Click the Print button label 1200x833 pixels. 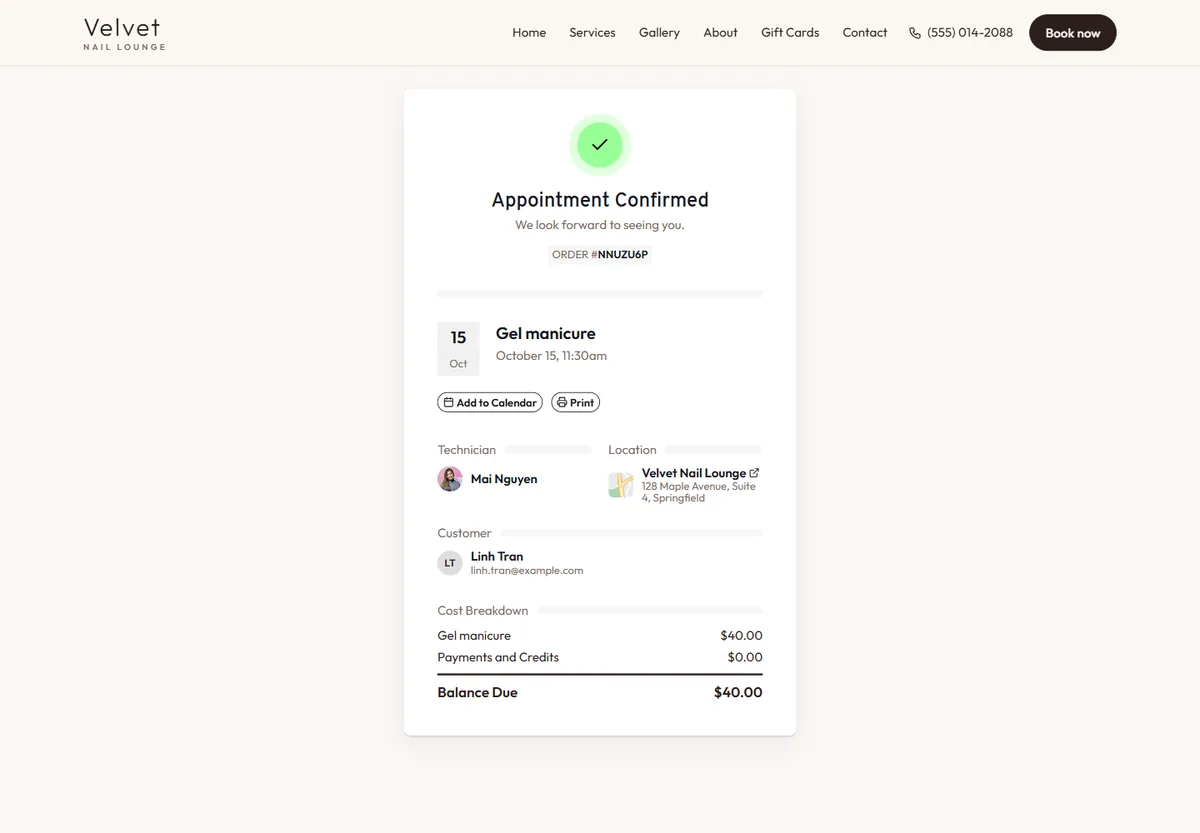pos(582,403)
